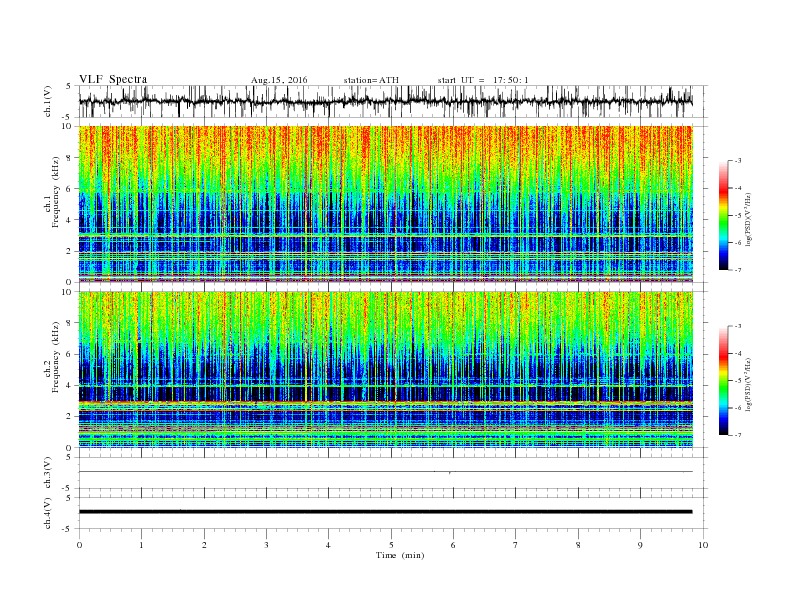Click the "-5" tick on ch.3(V) axis

(x=68, y=488)
